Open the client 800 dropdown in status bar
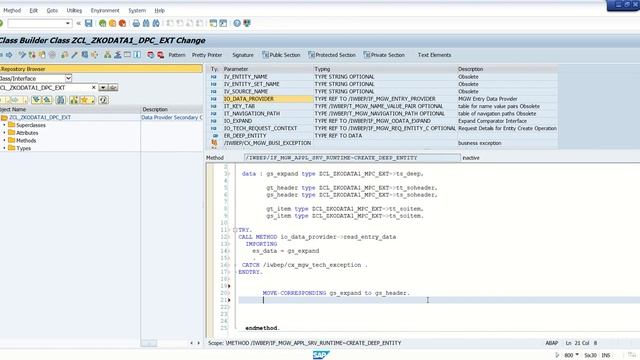Viewport: 640px width, 360px height. 577,355
